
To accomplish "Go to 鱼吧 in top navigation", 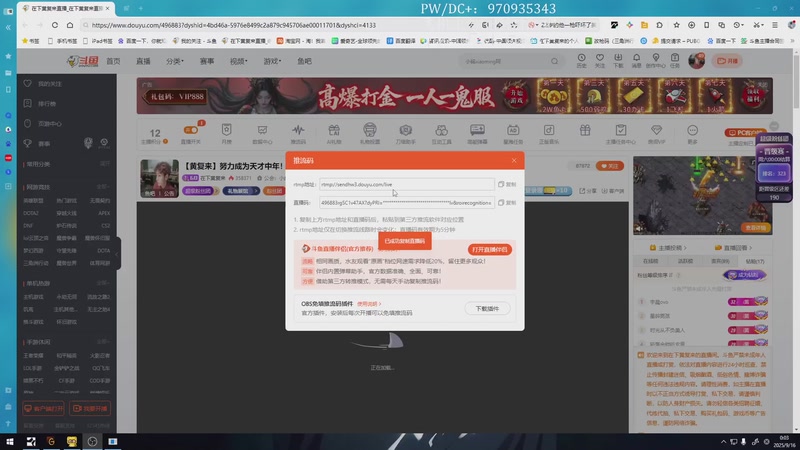I will (304, 61).
